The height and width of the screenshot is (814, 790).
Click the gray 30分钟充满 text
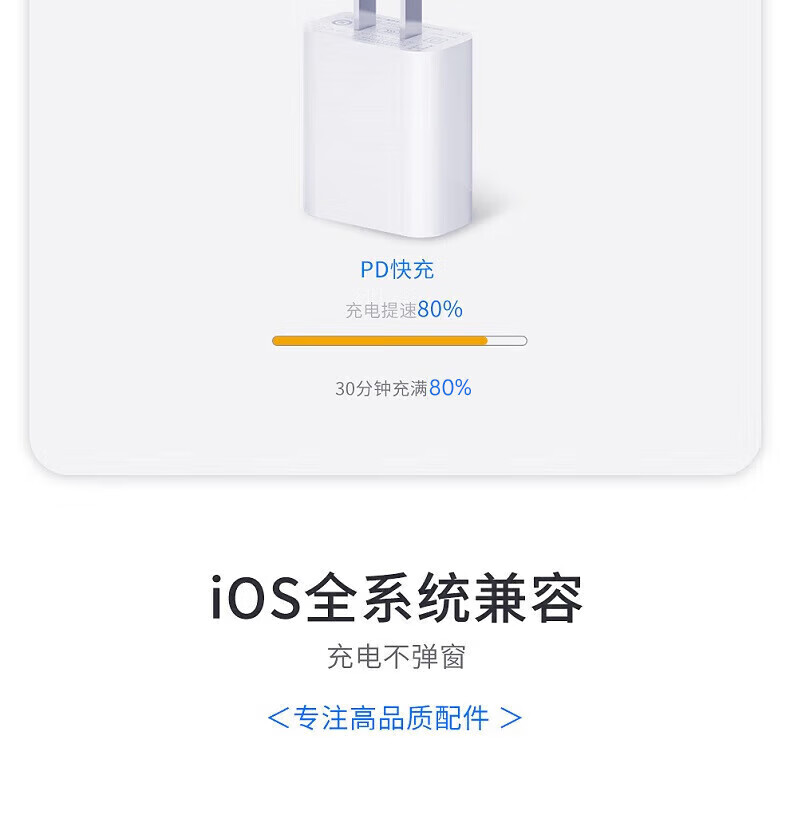[381, 389]
